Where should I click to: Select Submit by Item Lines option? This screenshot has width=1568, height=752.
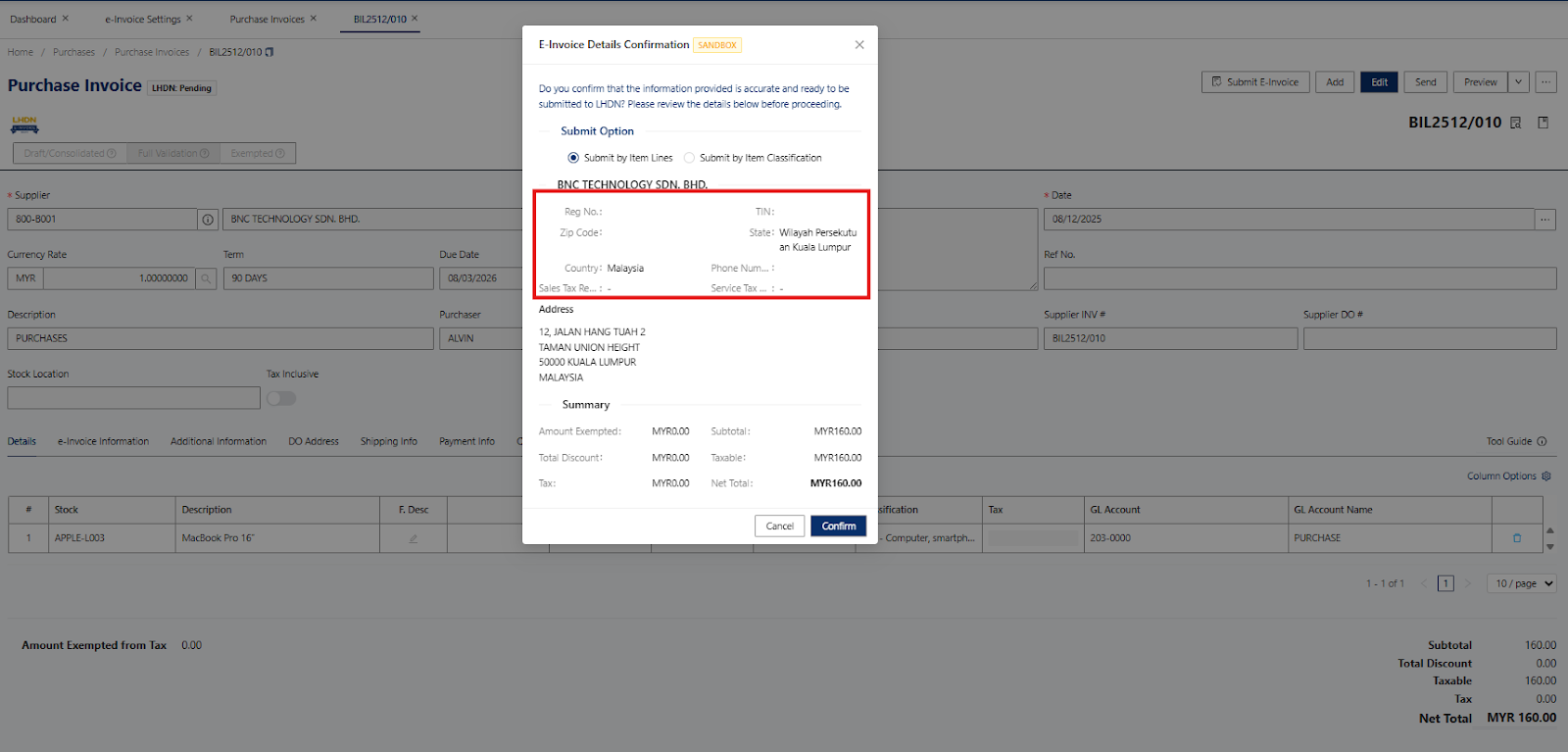(x=573, y=158)
